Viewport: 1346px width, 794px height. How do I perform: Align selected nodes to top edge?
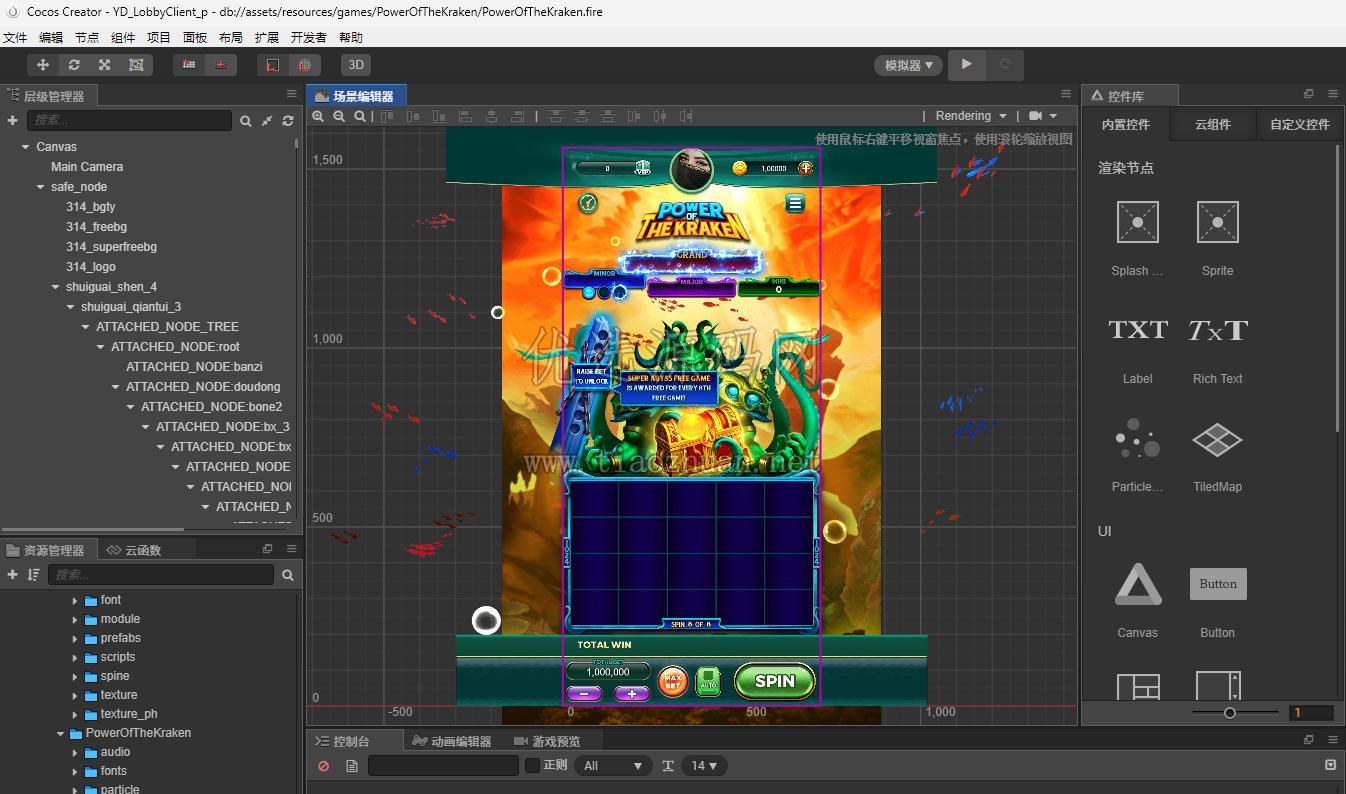[x=386, y=116]
